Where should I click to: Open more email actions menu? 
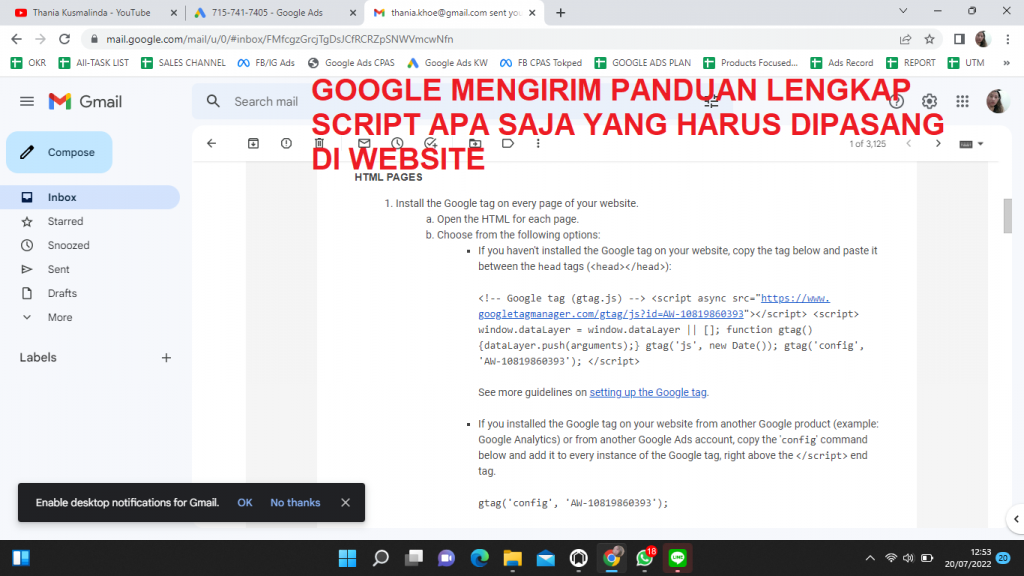point(538,143)
